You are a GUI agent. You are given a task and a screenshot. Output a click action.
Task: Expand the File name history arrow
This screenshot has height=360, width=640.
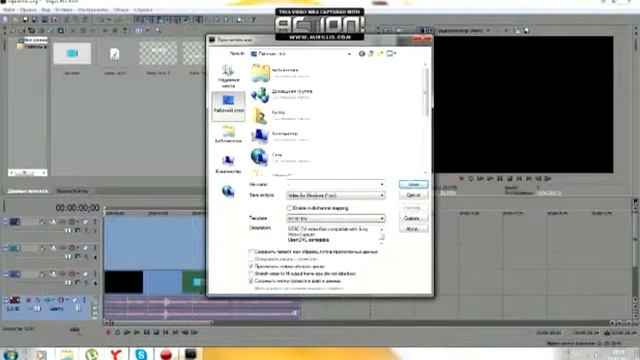[382, 184]
